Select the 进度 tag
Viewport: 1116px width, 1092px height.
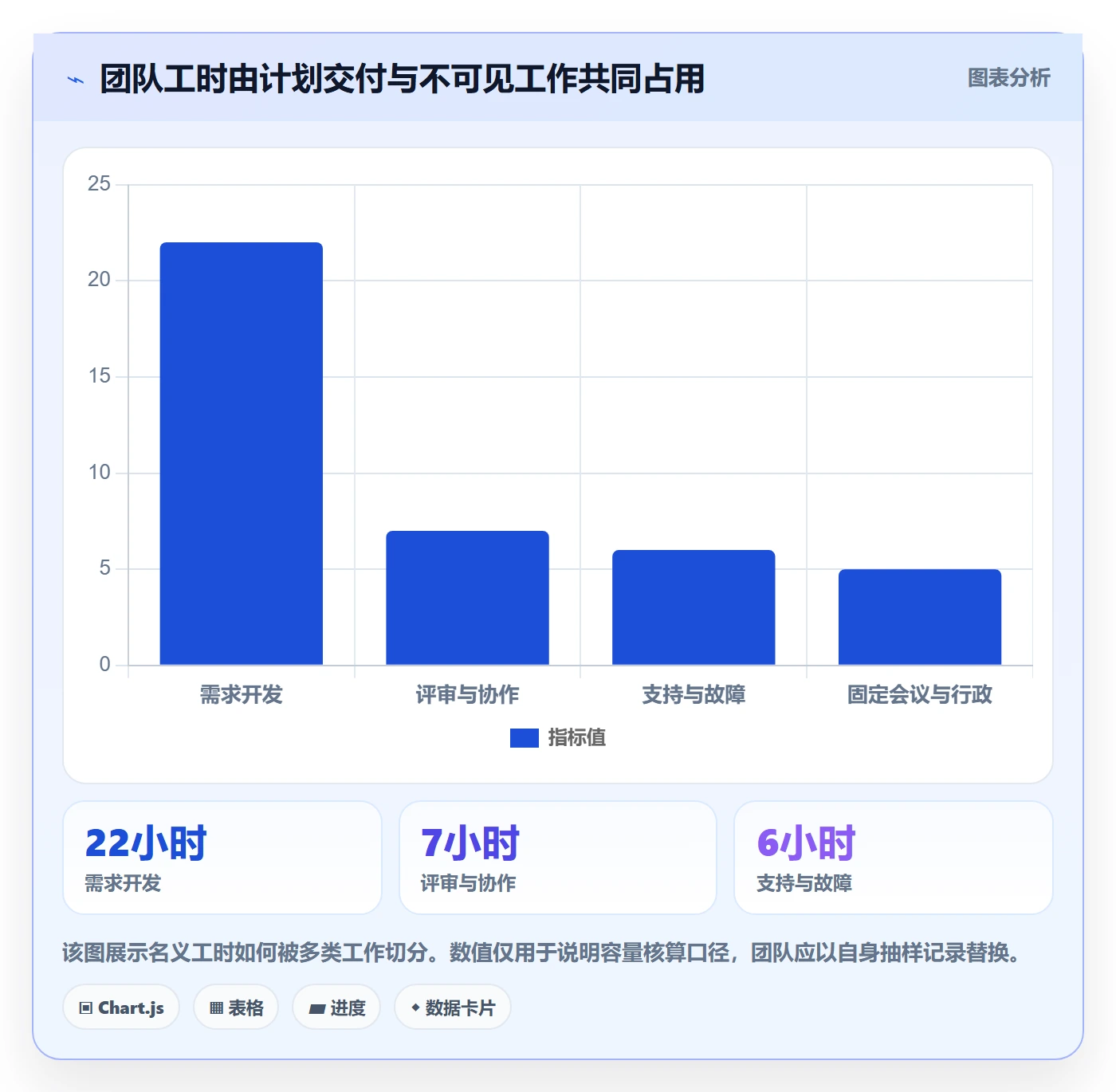(x=336, y=1007)
